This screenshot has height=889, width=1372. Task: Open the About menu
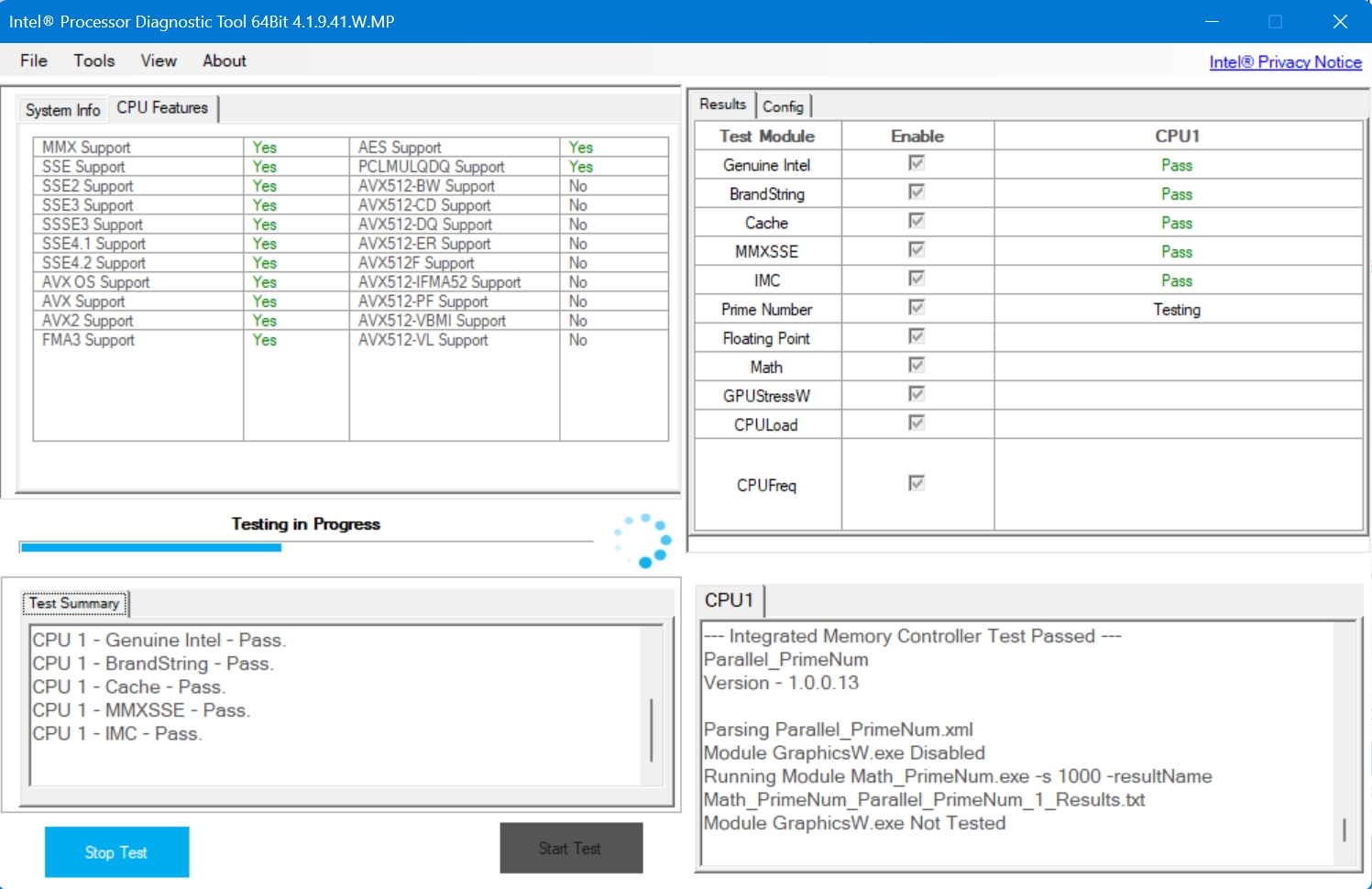(x=225, y=60)
